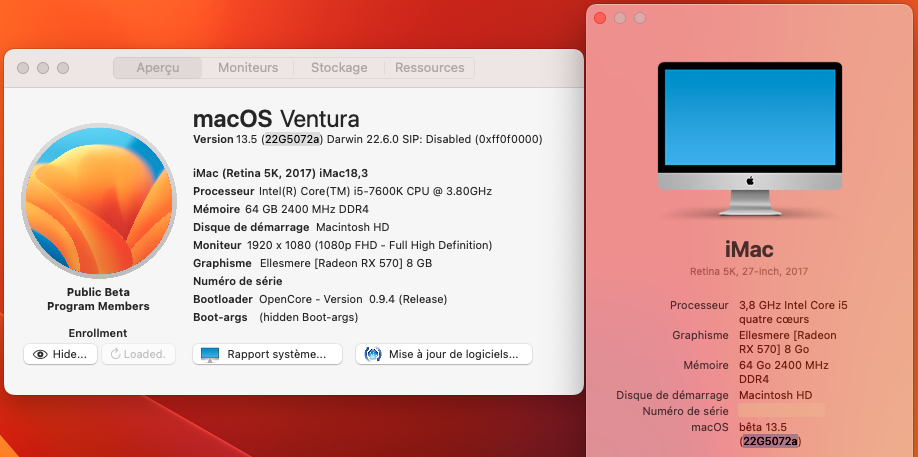Click the Loaded. enrollment button

pyautogui.click(x=138, y=354)
